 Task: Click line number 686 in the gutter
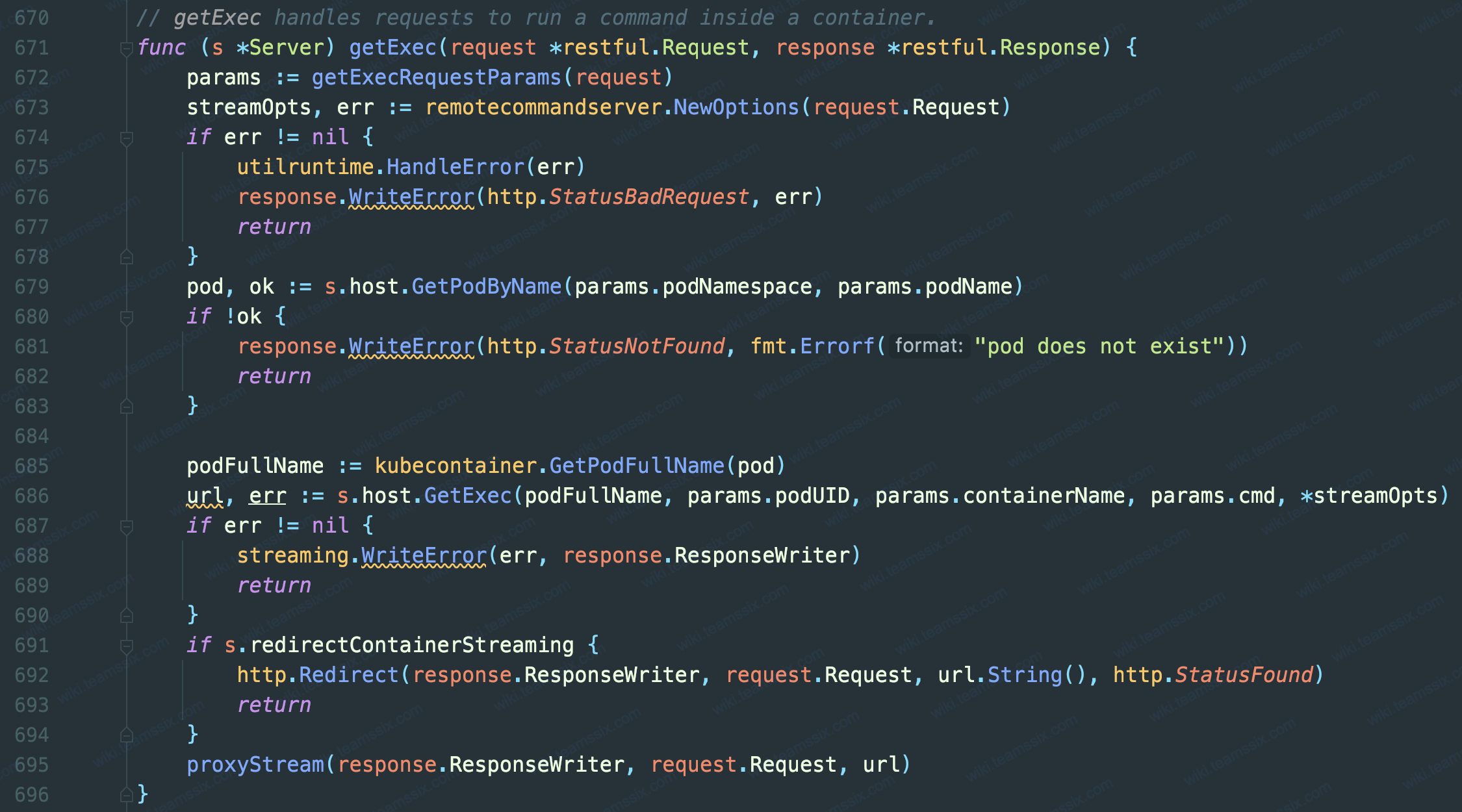[x=32, y=496]
